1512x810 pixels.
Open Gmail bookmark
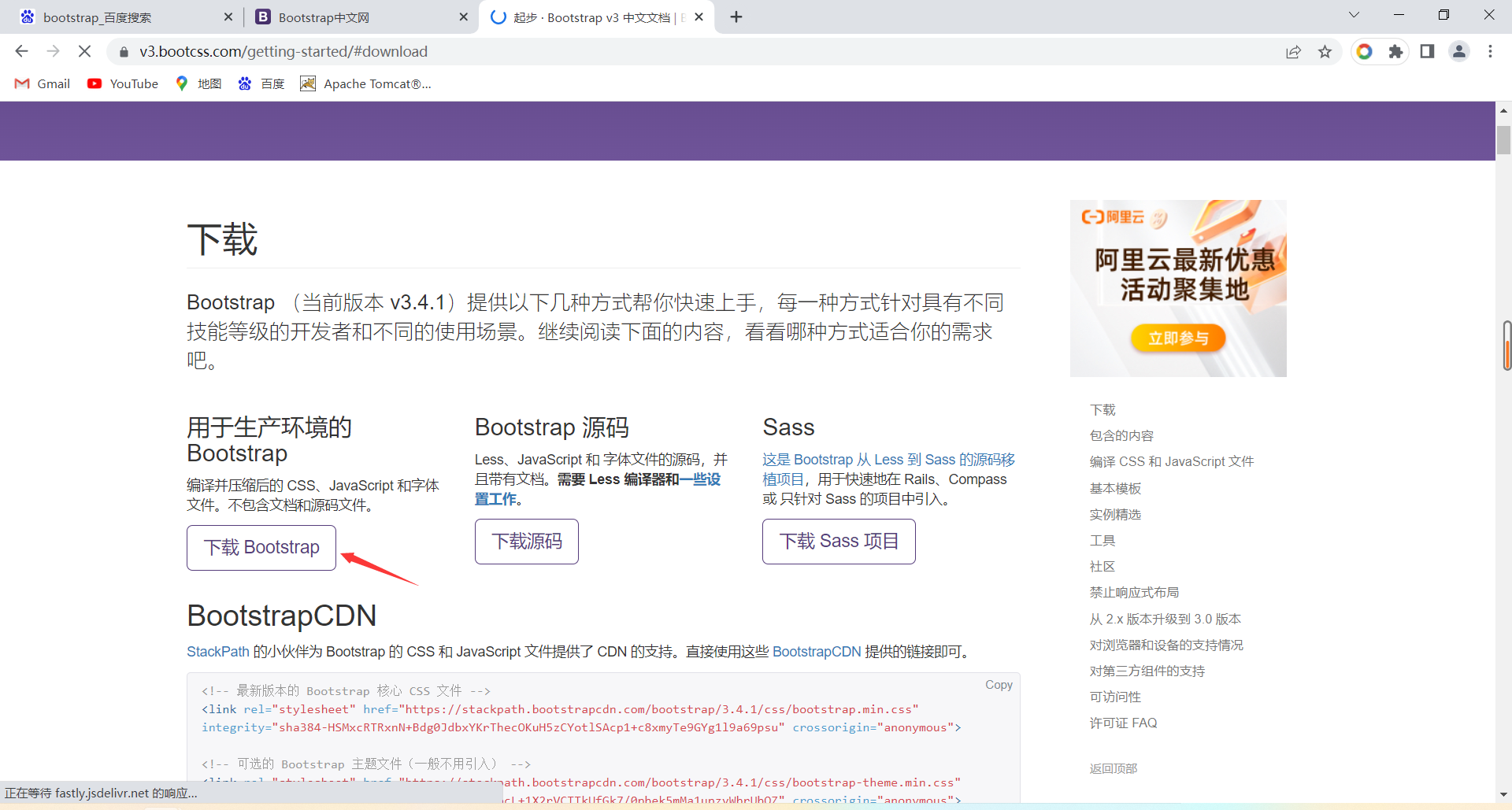pyautogui.click(x=43, y=83)
